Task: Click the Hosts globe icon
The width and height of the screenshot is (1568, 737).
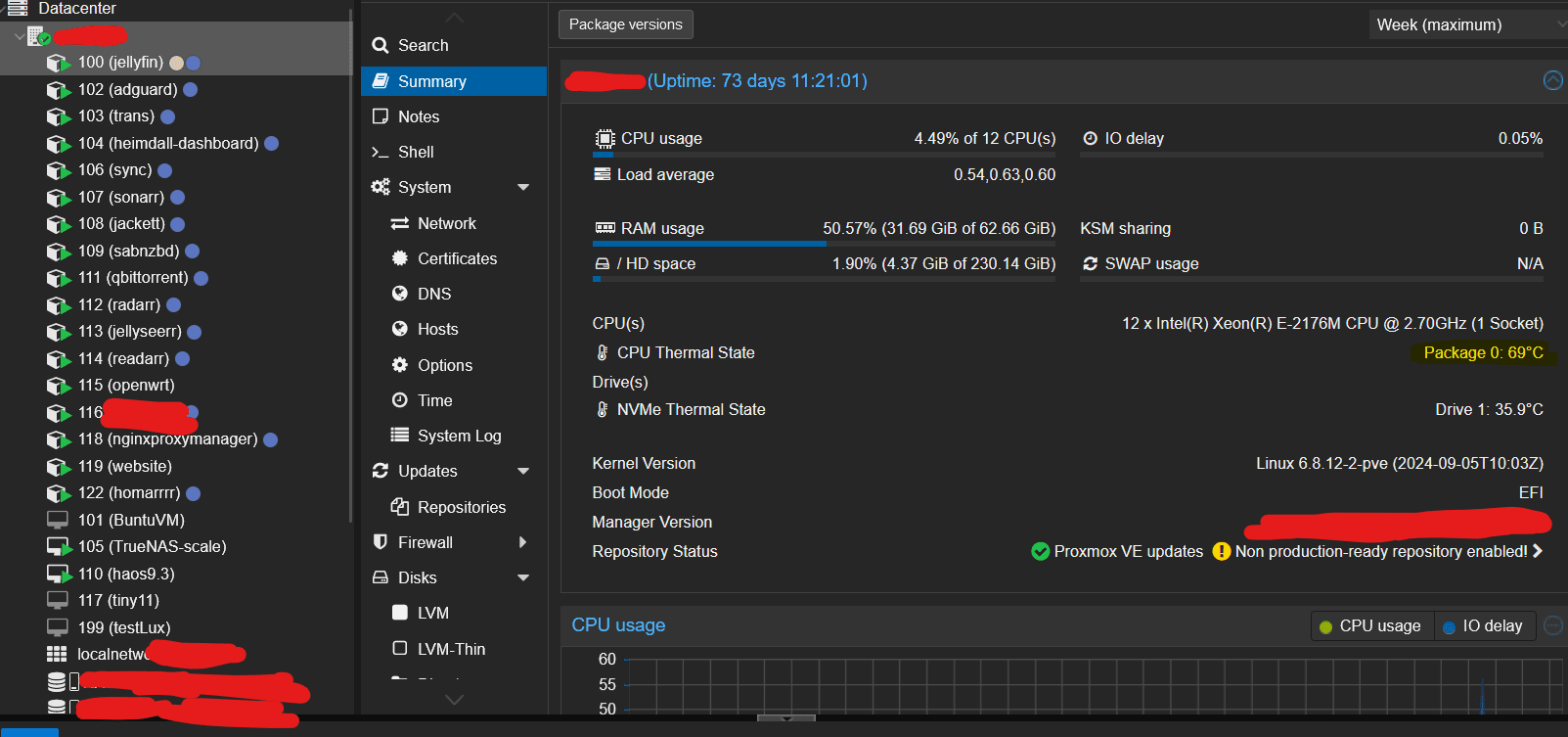Action: (x=399, y=329)
